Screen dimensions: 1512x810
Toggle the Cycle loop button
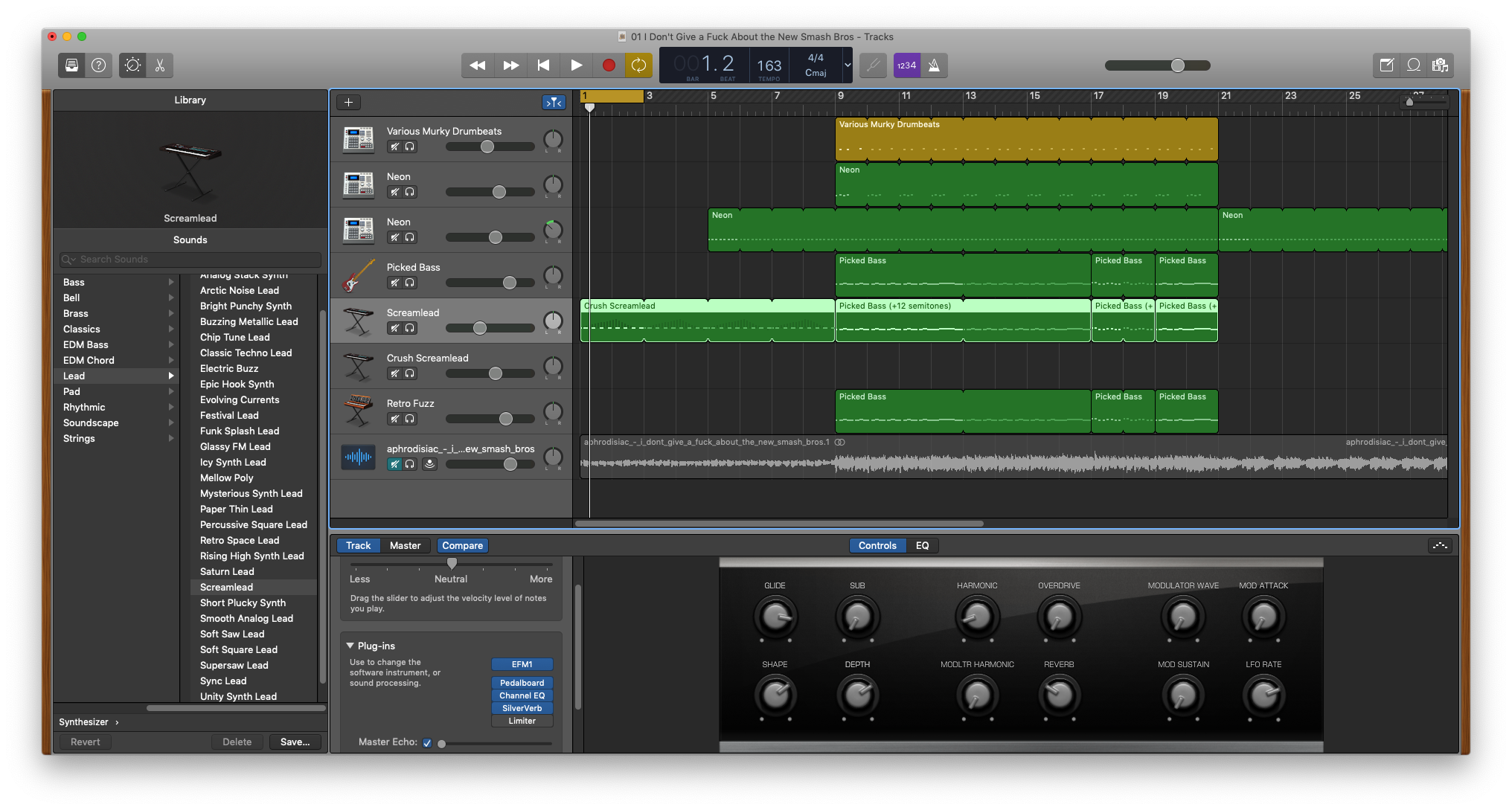tap(638, 65)
